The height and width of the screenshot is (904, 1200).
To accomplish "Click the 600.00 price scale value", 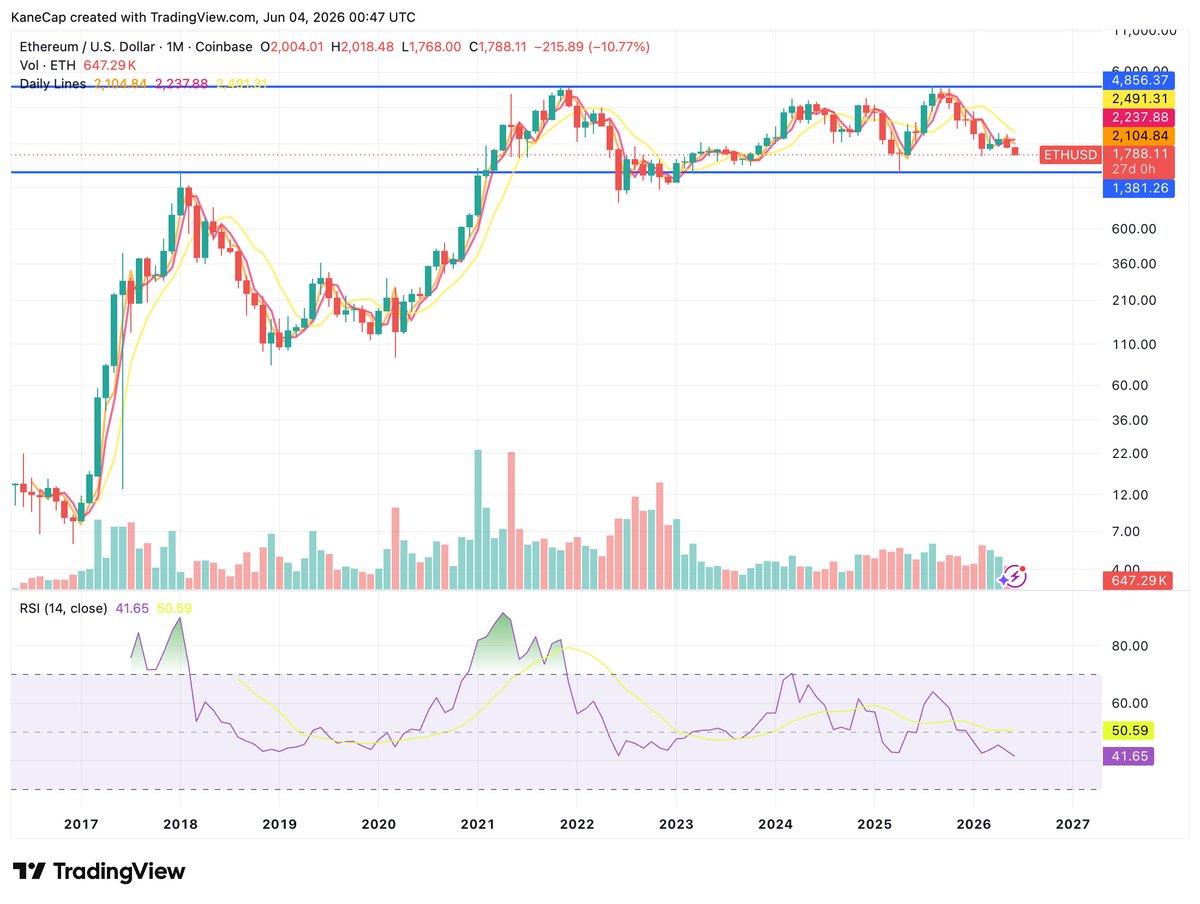I will pyautogui.click(x=1135, y=229).
